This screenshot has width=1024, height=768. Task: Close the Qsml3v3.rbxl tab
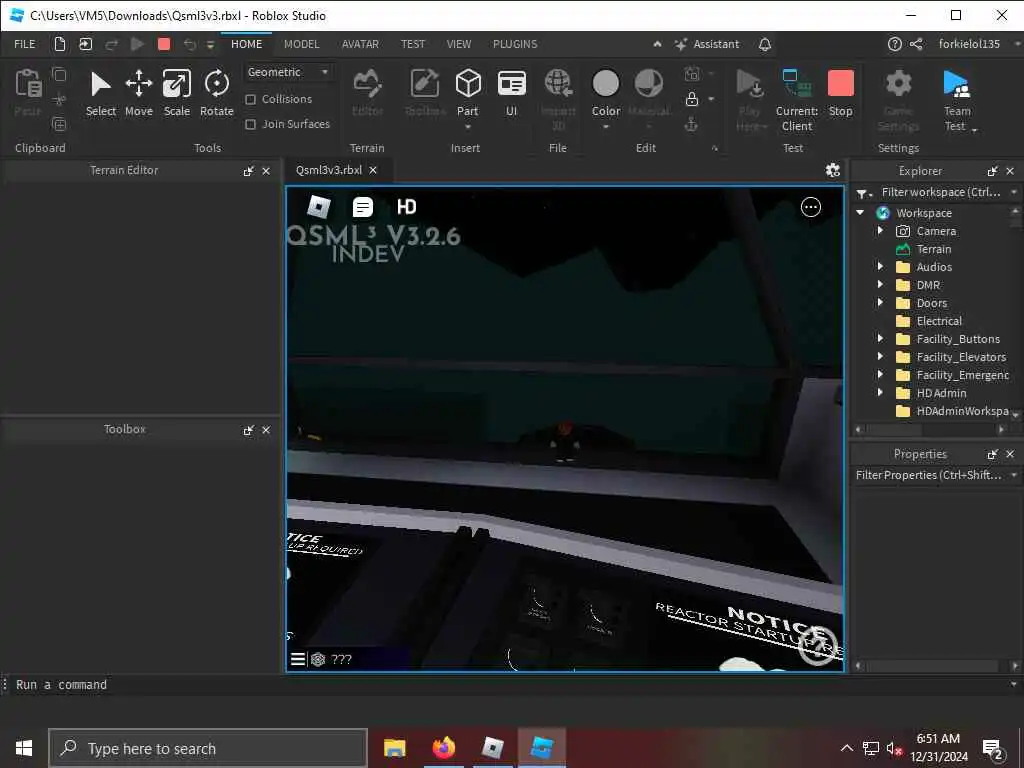point(373,170)
